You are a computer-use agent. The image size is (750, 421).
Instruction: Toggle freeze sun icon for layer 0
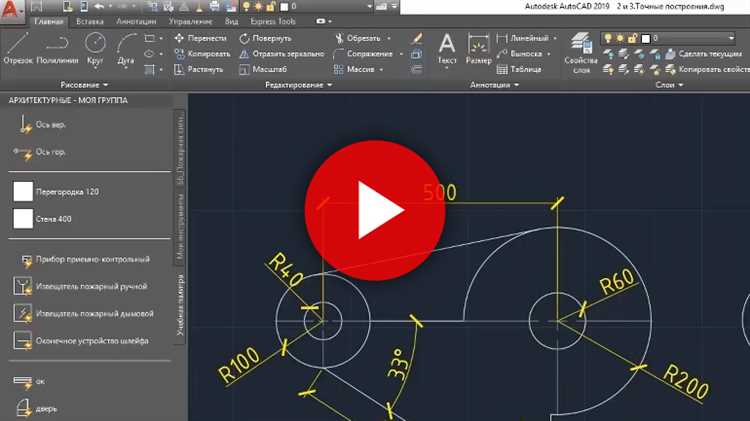click(619, 38)
